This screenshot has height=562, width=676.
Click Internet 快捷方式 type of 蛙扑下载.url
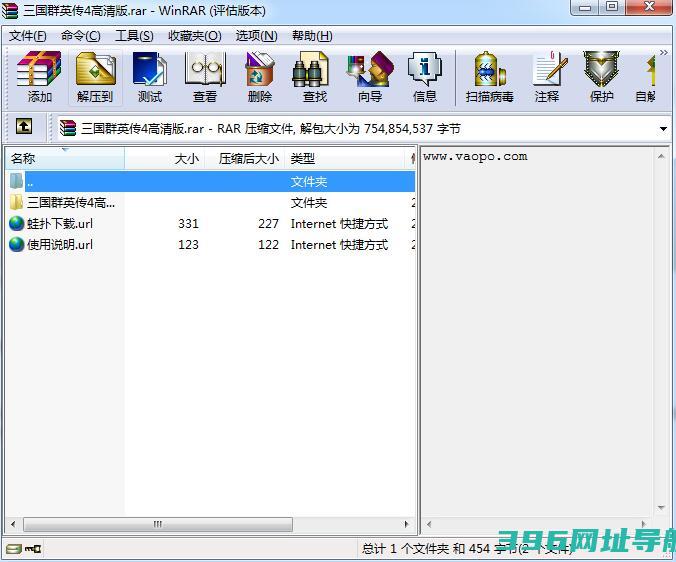[339, 224]
